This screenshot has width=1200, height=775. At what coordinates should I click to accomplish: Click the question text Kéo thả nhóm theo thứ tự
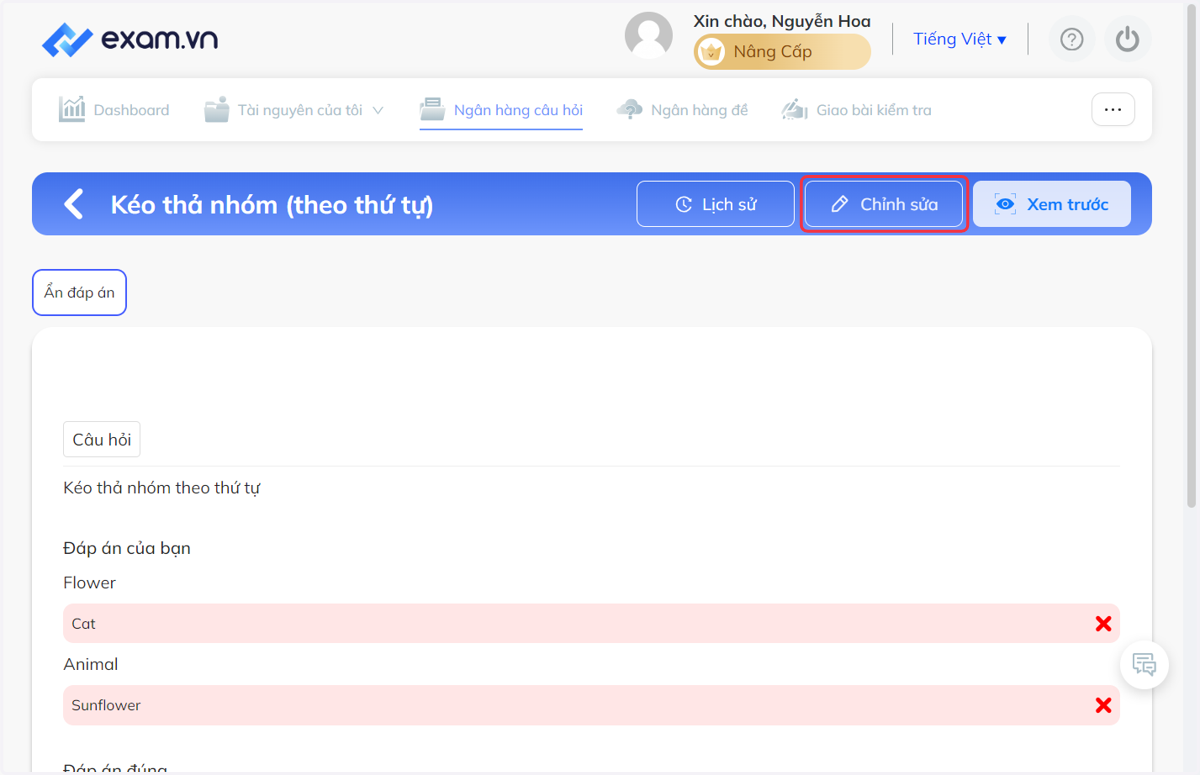pyautogui.click(x=162, y=488)
